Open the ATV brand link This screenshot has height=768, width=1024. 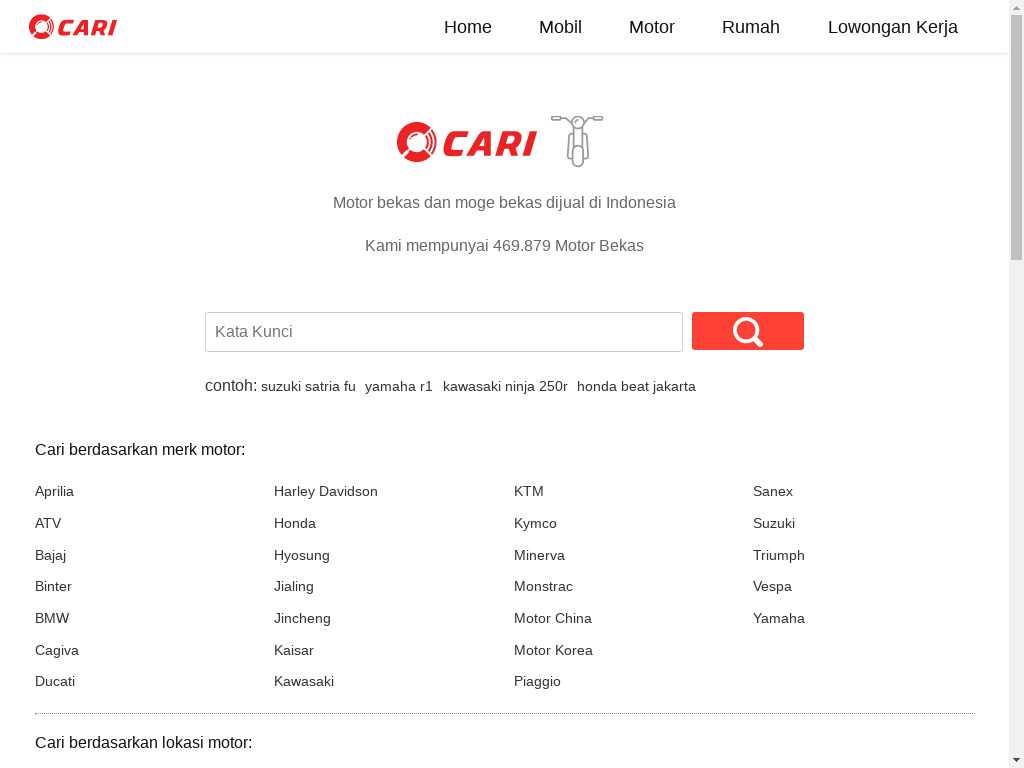click(x=48, y=523)
